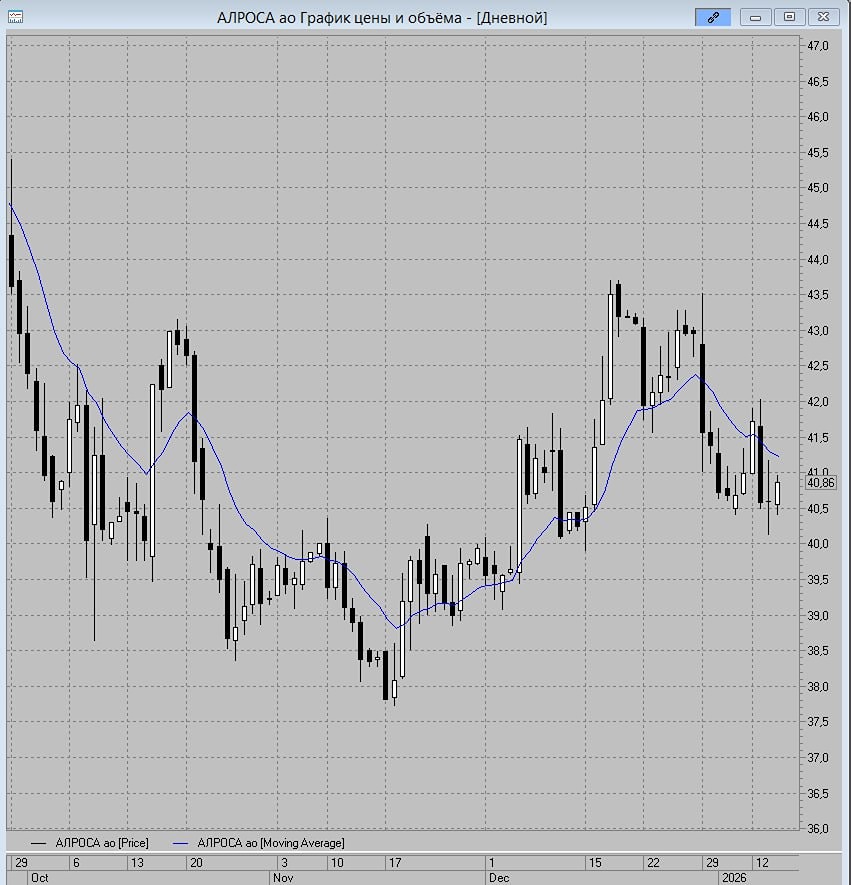Click the 47,0 price axis label
The height and width of the screenshot is (885, 851).
pos(818,46)
